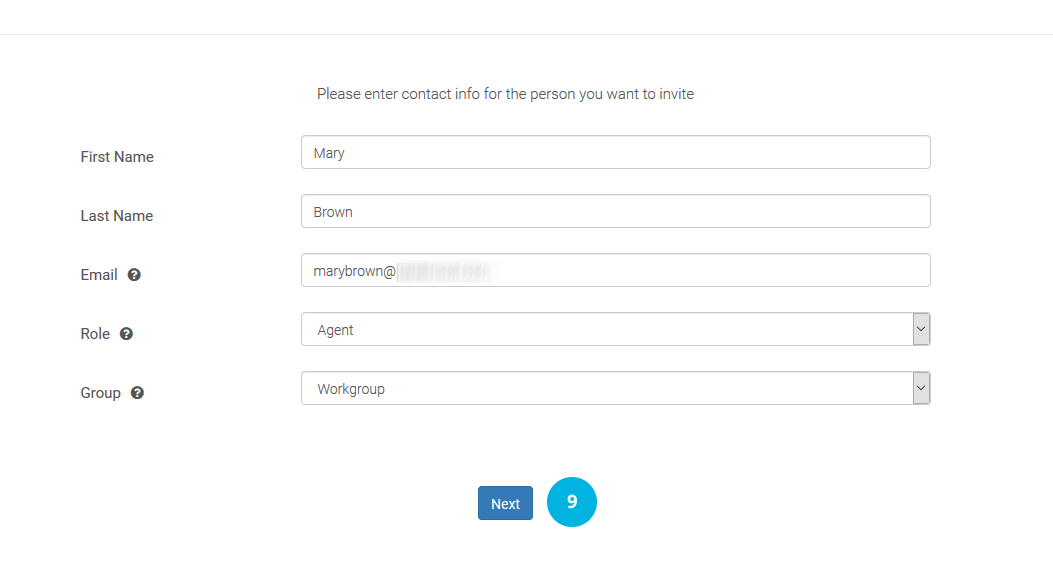Expand the Group dropdown arrow

pyautogui.click(x=921, y=388)
